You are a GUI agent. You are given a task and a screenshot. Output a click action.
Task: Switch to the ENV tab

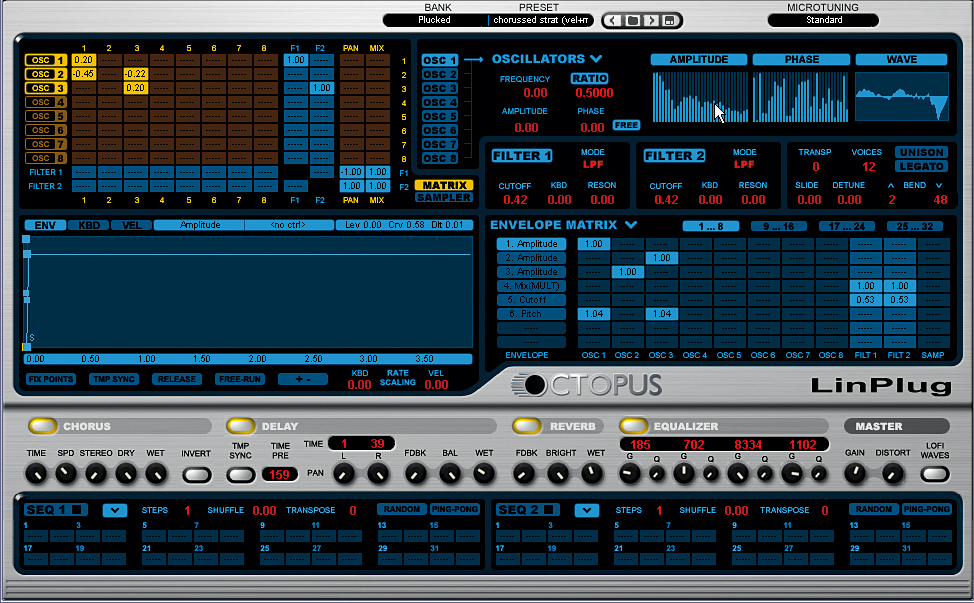pyautogui.click(x=45, y=225)
